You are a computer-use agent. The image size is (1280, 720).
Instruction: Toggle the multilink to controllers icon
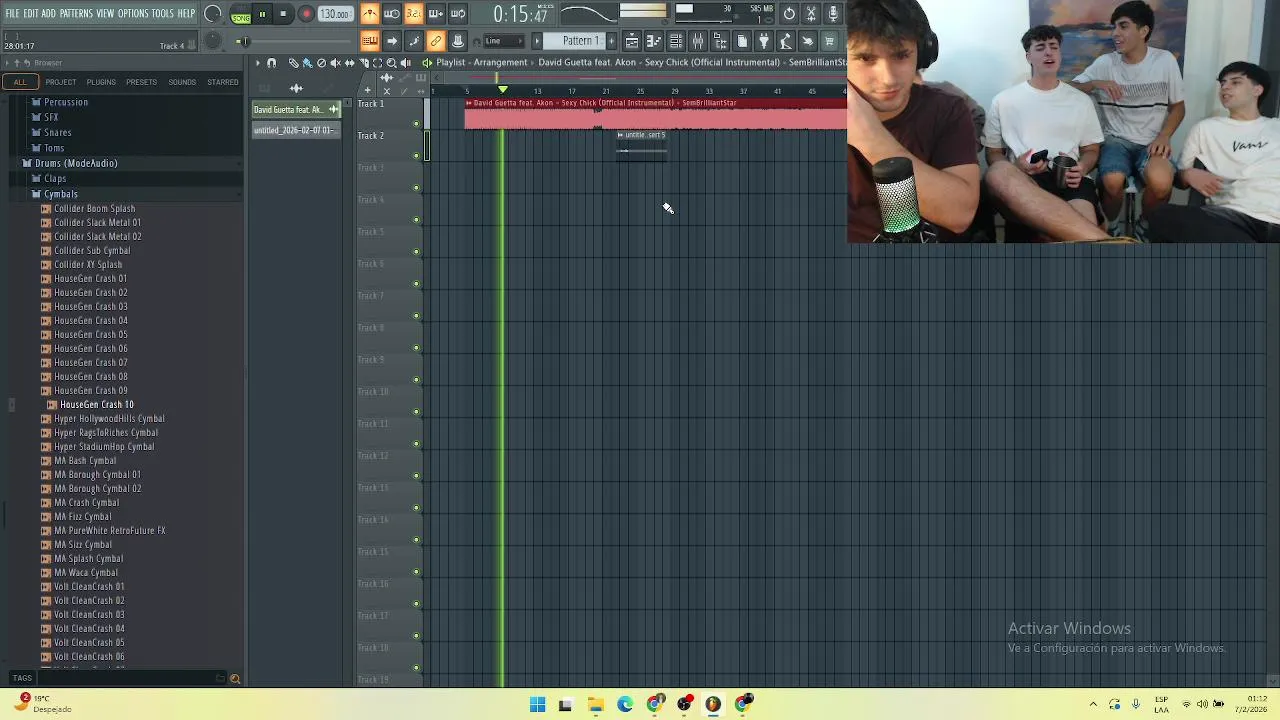point(436,41)
